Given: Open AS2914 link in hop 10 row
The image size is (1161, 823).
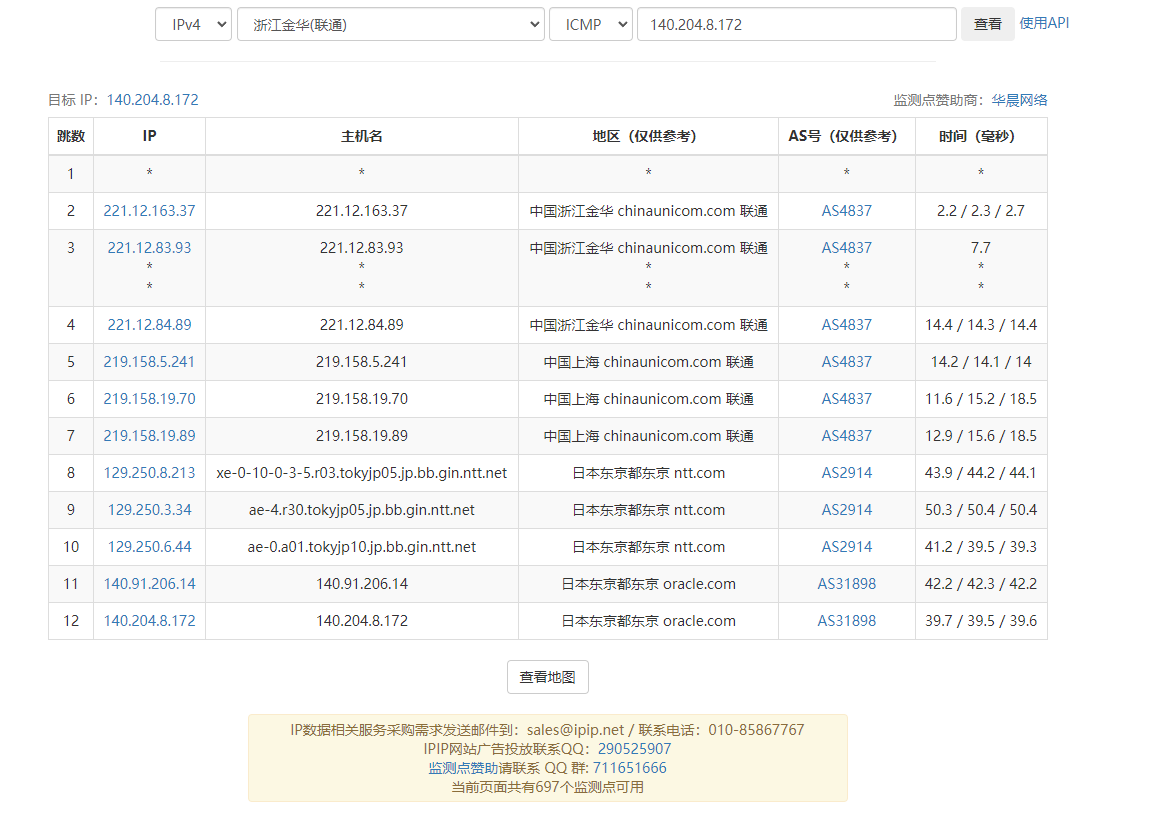Looking at the screenshot, I should pos(846,547).
